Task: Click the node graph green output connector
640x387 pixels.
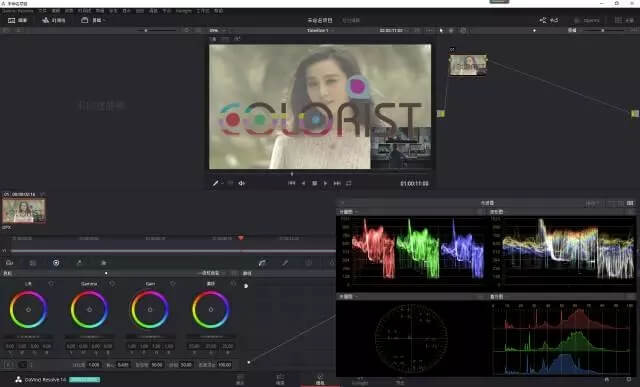Action: coord(635,113)
